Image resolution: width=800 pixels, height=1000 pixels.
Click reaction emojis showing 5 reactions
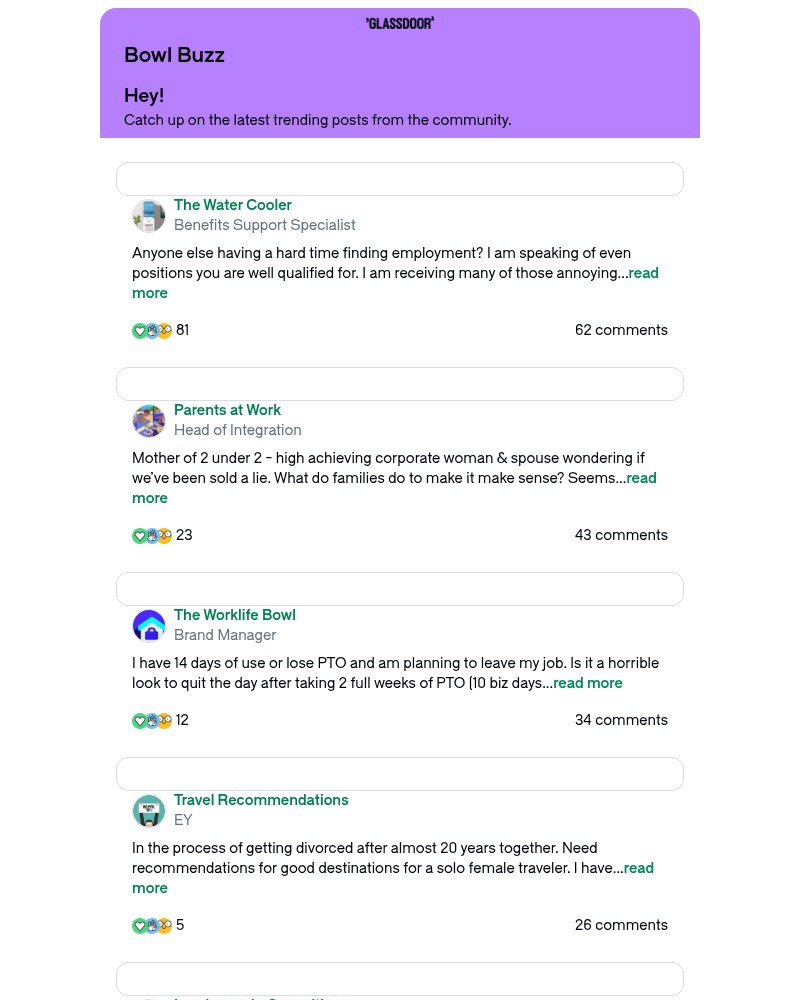(152, 926)
